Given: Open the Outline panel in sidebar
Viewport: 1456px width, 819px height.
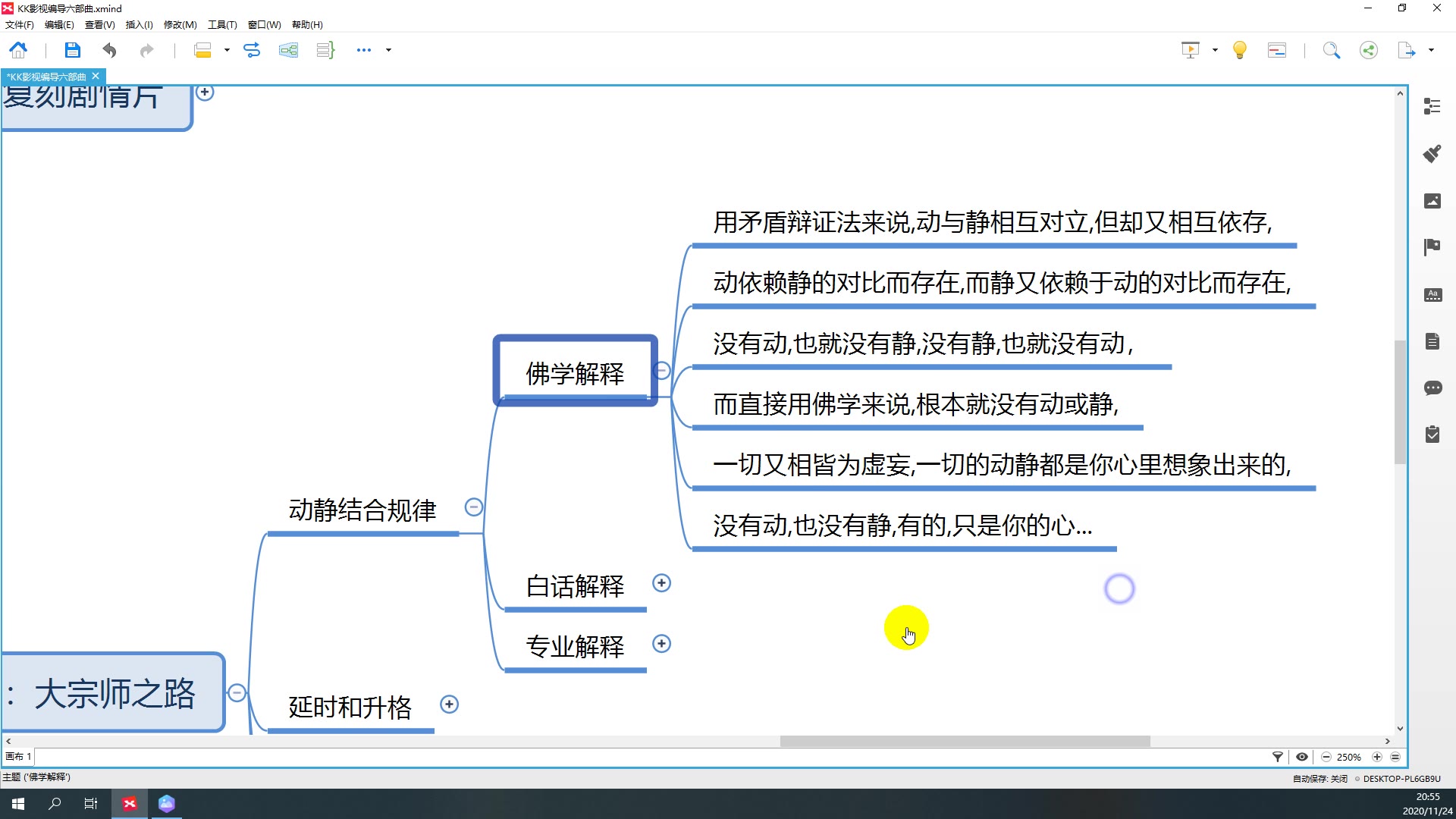Looking at the screenshot, I should pyautogui.click(x=1432, y=106).
